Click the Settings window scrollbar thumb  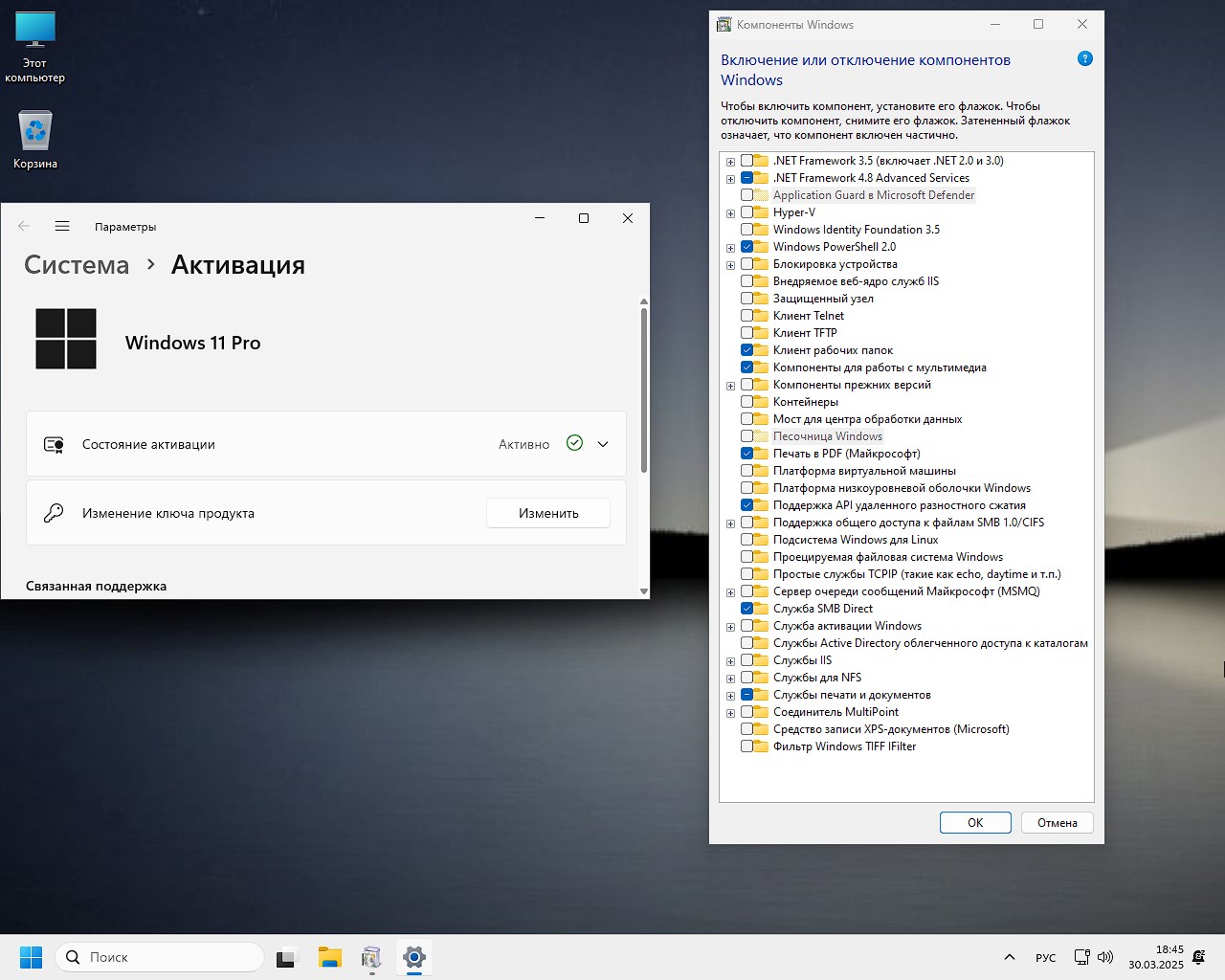pos(644,390)
